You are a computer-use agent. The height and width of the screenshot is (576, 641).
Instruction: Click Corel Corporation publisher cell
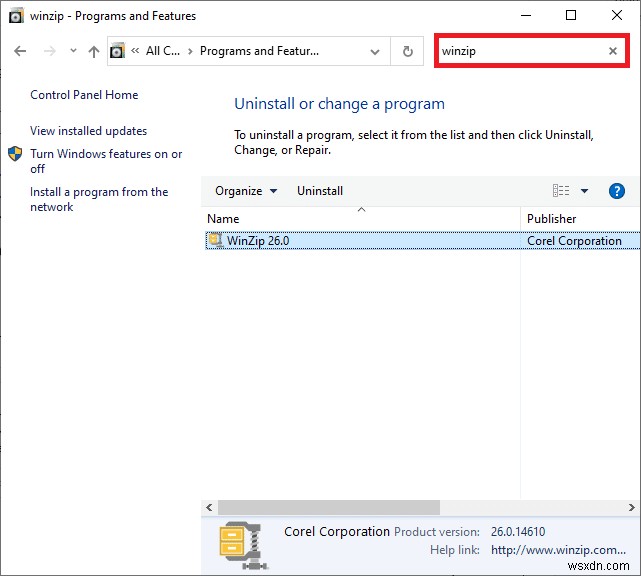[x=574, y=241]
